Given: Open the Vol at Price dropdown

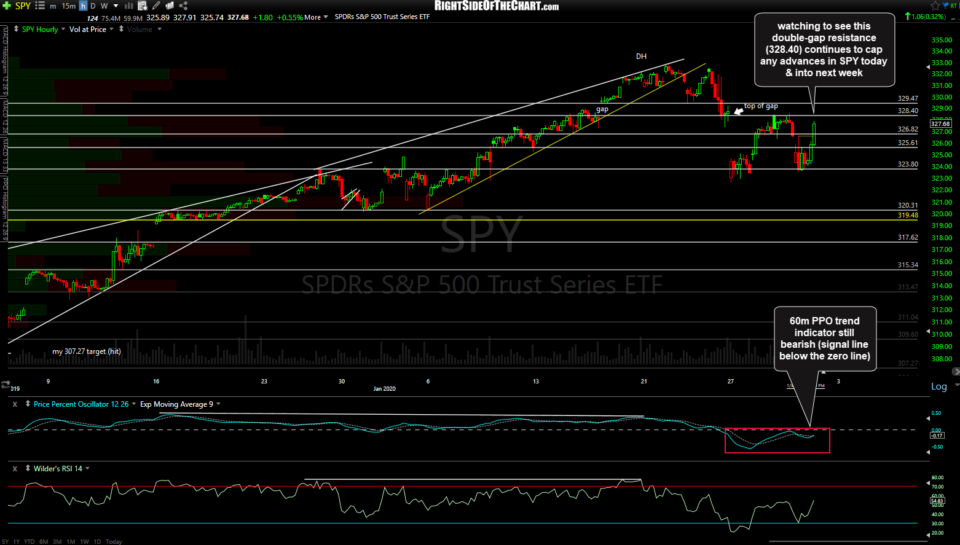Looking at the screenshot, I should (111, 29).
